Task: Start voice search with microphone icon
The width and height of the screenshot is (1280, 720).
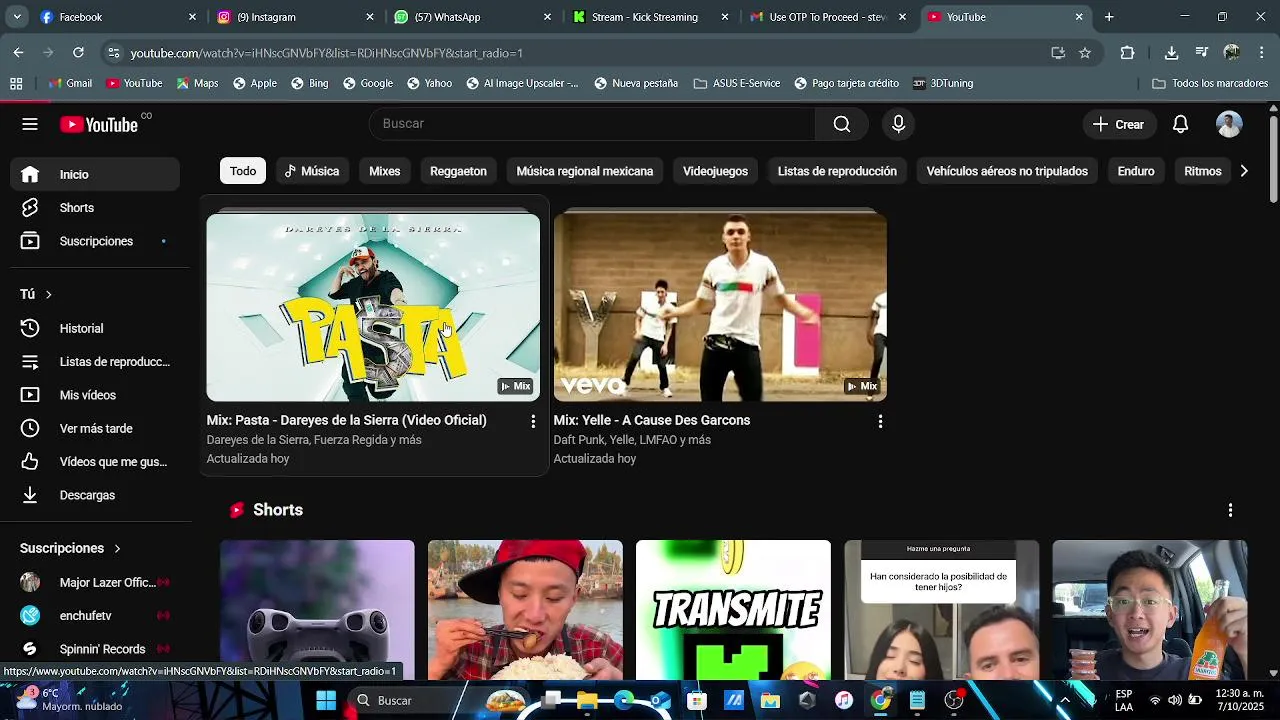Action: point(898,124)
